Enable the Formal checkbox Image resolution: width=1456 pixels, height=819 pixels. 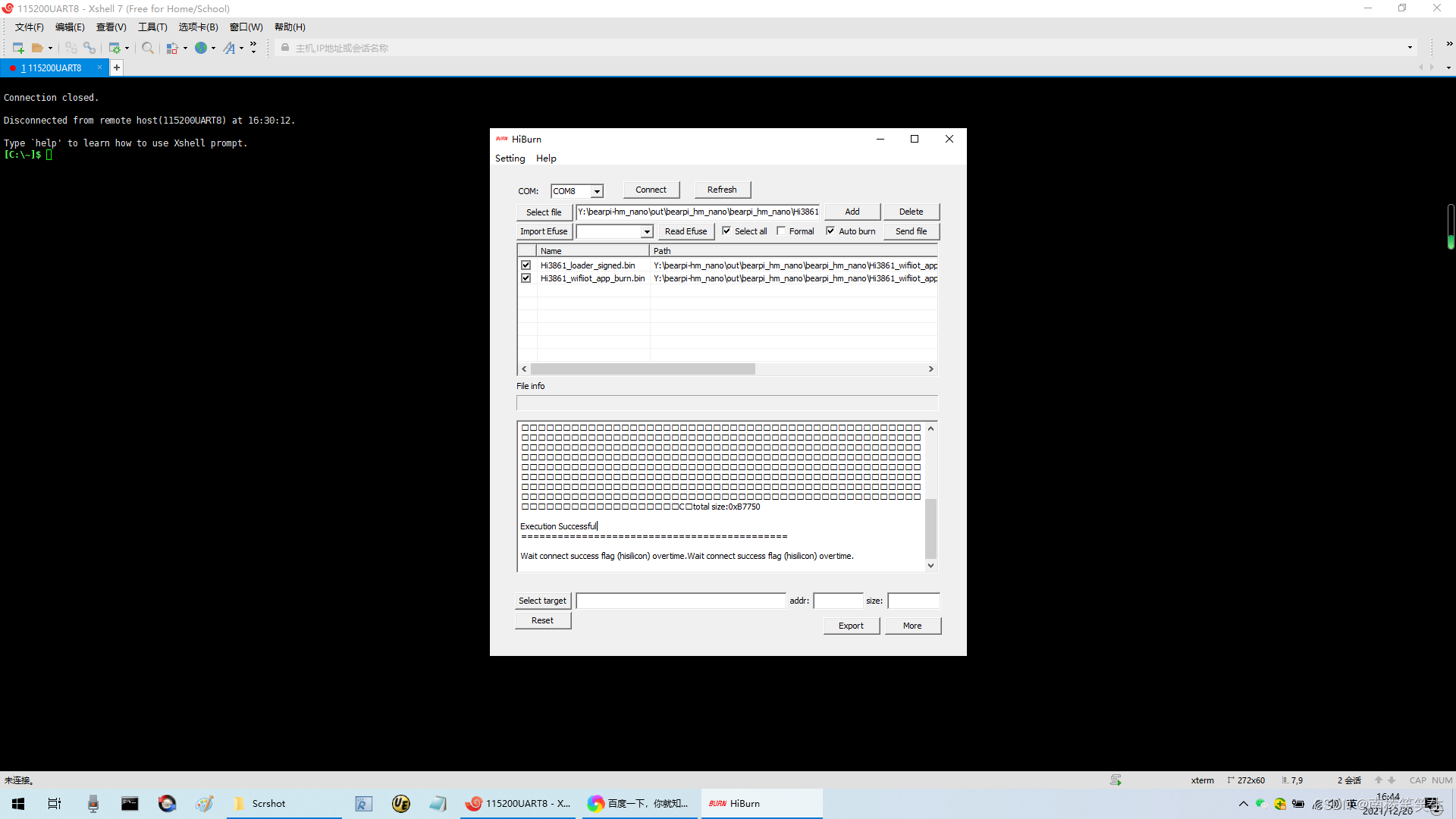[781, 231]
